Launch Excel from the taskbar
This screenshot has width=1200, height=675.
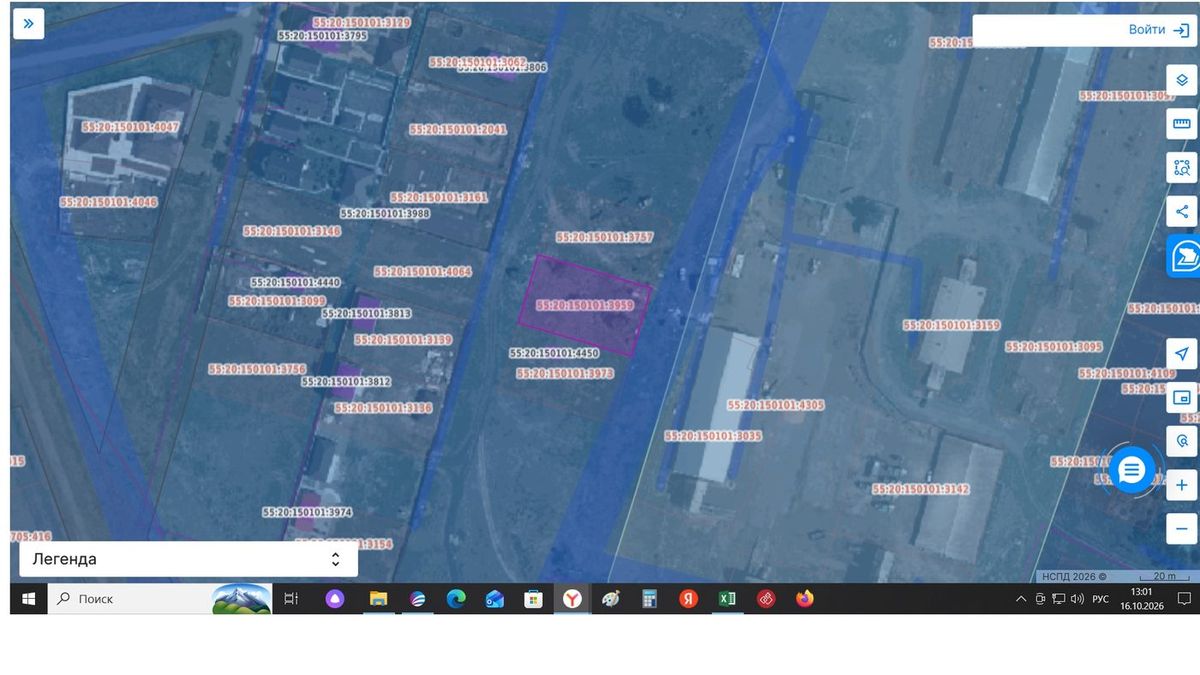click(727, 598)
